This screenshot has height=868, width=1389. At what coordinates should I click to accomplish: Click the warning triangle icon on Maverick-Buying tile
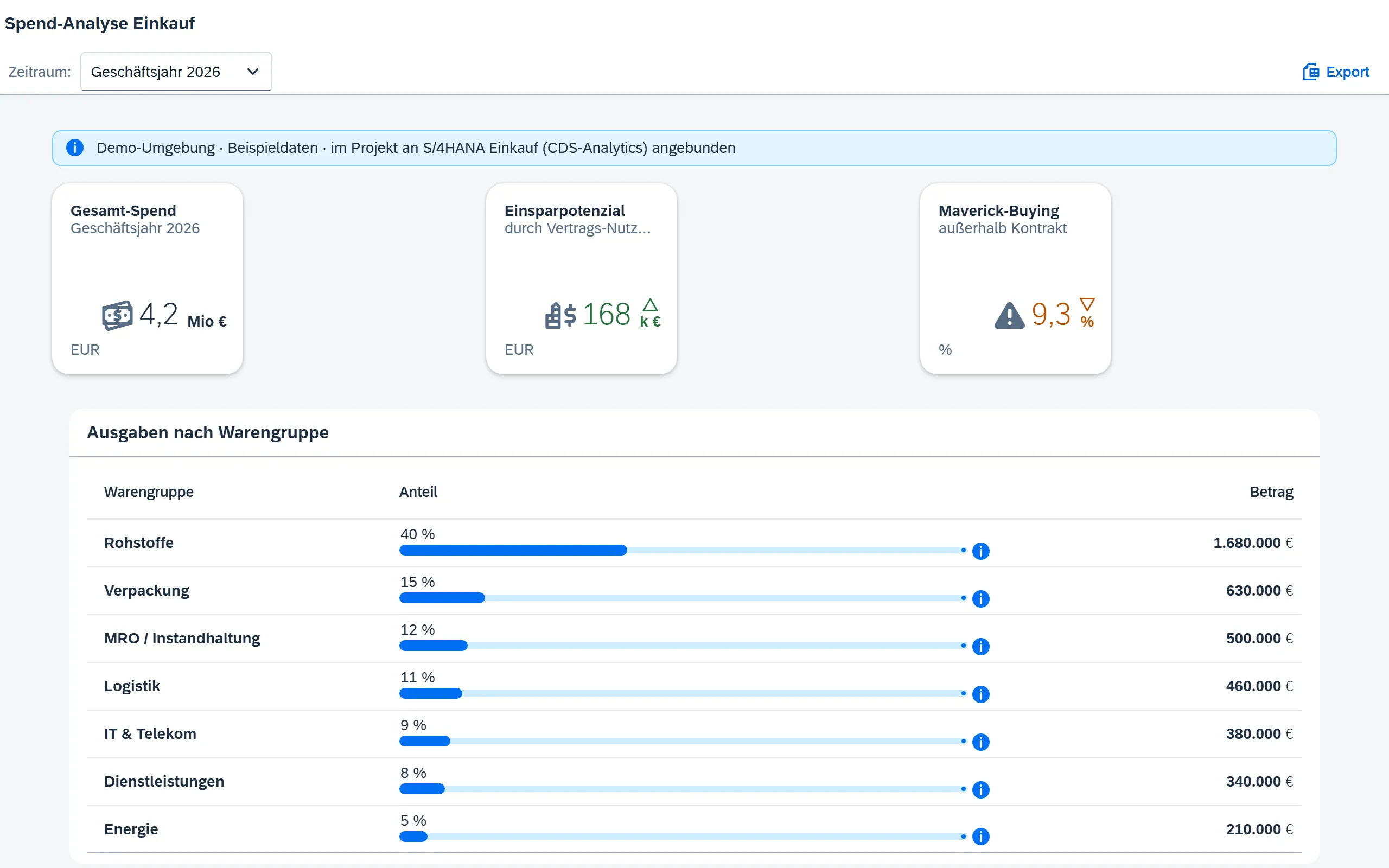pos(1010,315)
